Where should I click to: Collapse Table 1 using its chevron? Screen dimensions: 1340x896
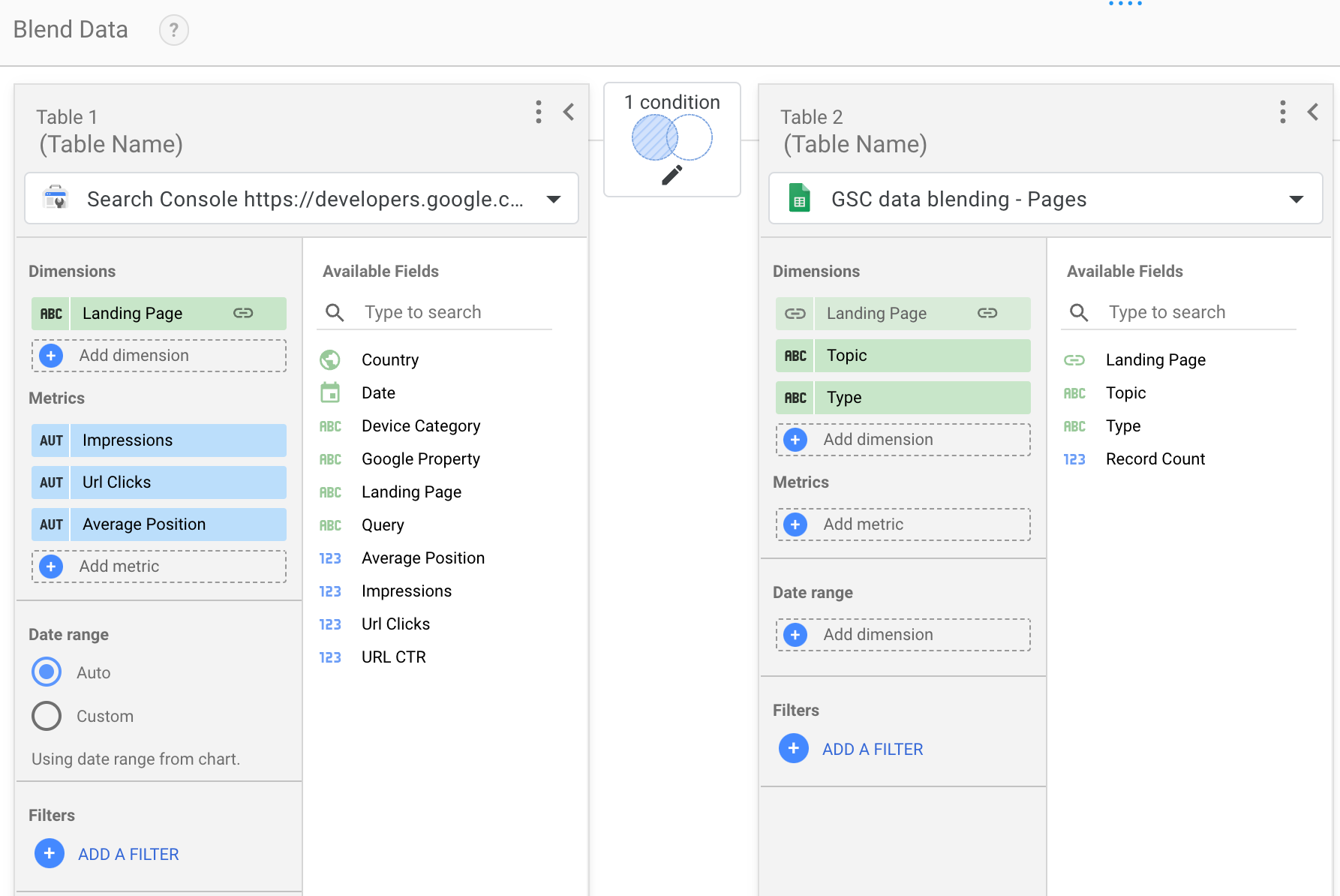click(569, 112)
